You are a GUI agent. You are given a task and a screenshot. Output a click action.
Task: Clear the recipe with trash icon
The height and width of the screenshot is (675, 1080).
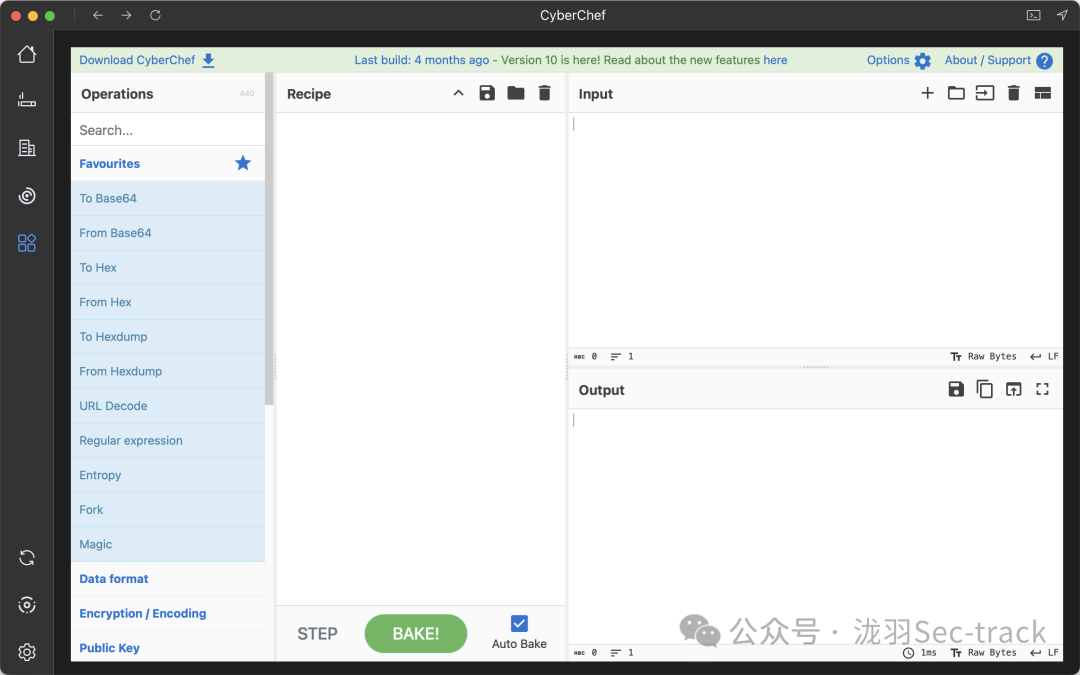(x=545, y=93)
